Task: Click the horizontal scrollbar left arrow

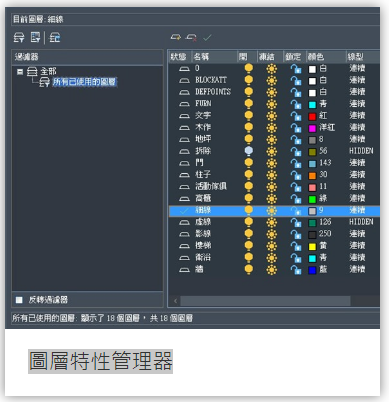Action: [175, 301]
